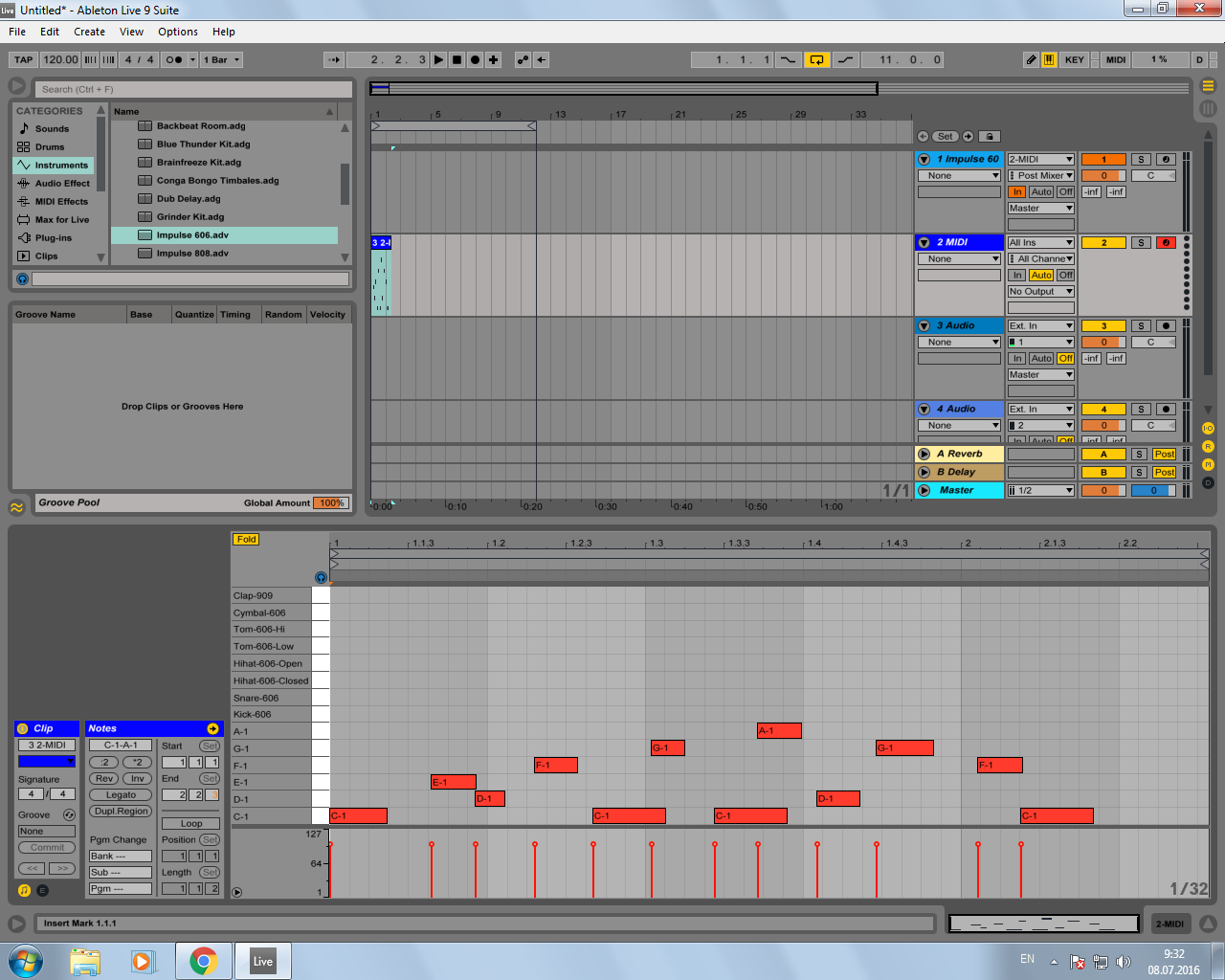The image size is (1225, 980).
Task: Click the Dupl.Region button
Action: coord(121,812)
